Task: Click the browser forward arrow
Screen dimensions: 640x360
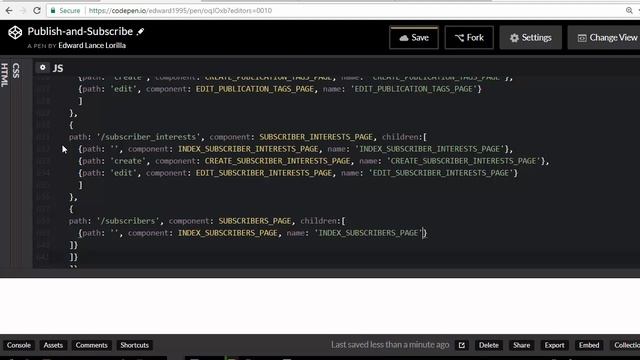Action: coord(23,11)
